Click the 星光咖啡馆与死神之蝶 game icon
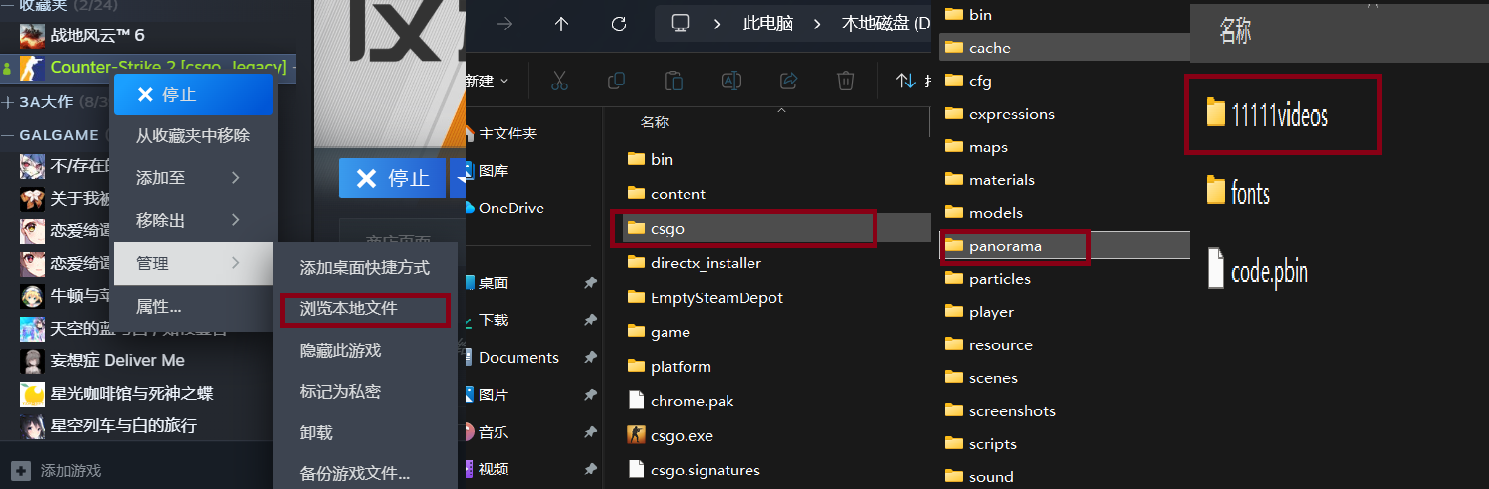Viewport: 1489px width, 489px height. point(32,393)
